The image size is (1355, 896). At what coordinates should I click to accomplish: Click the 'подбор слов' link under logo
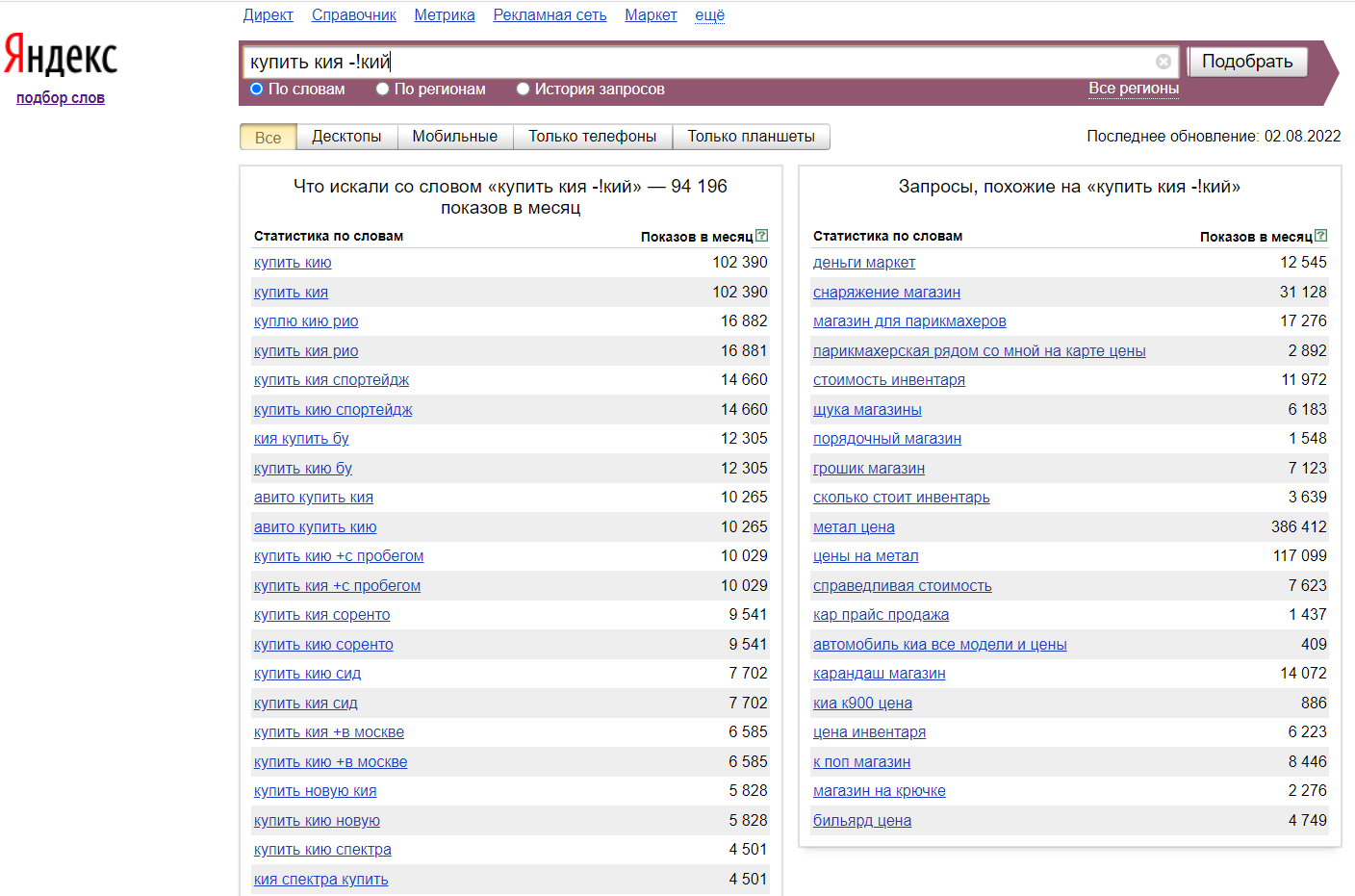[x=61, y=98]
